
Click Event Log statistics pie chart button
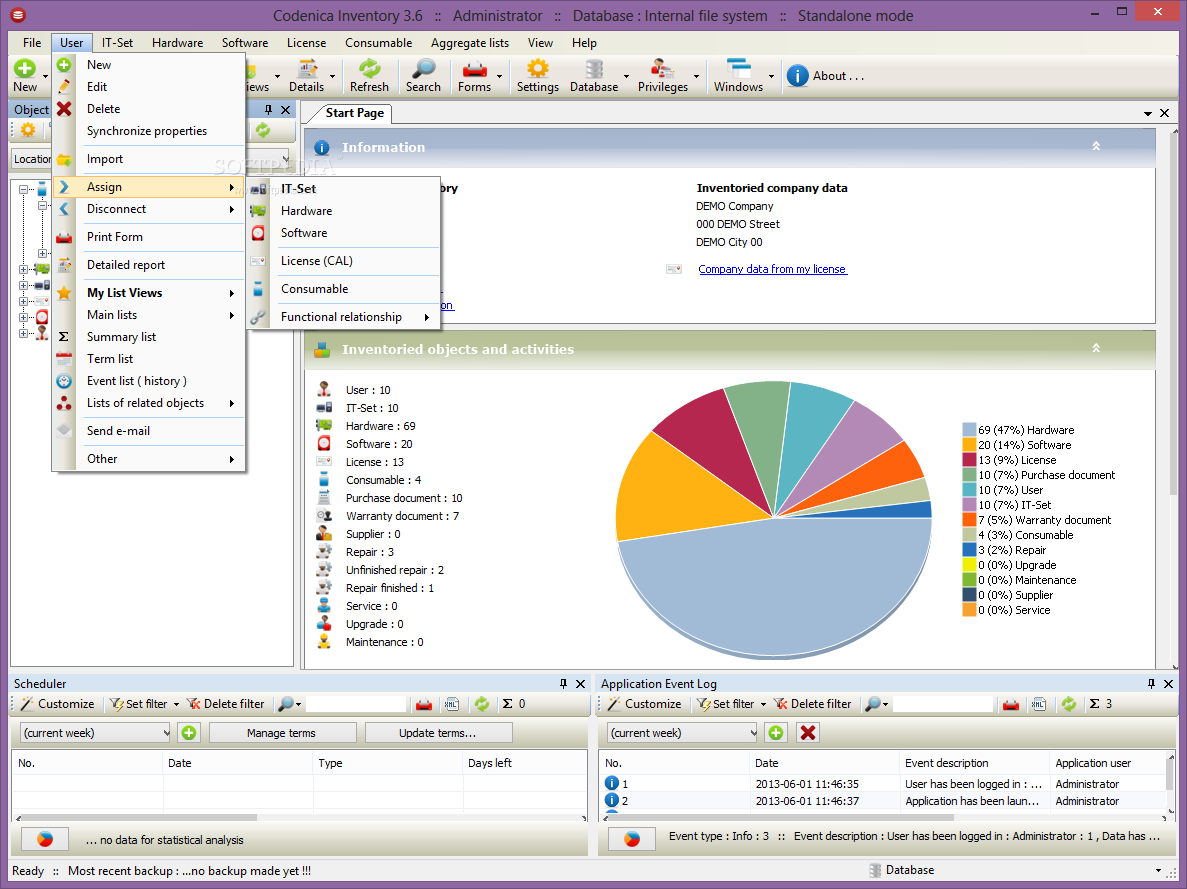pyautogui.click(x=632, y=839)
